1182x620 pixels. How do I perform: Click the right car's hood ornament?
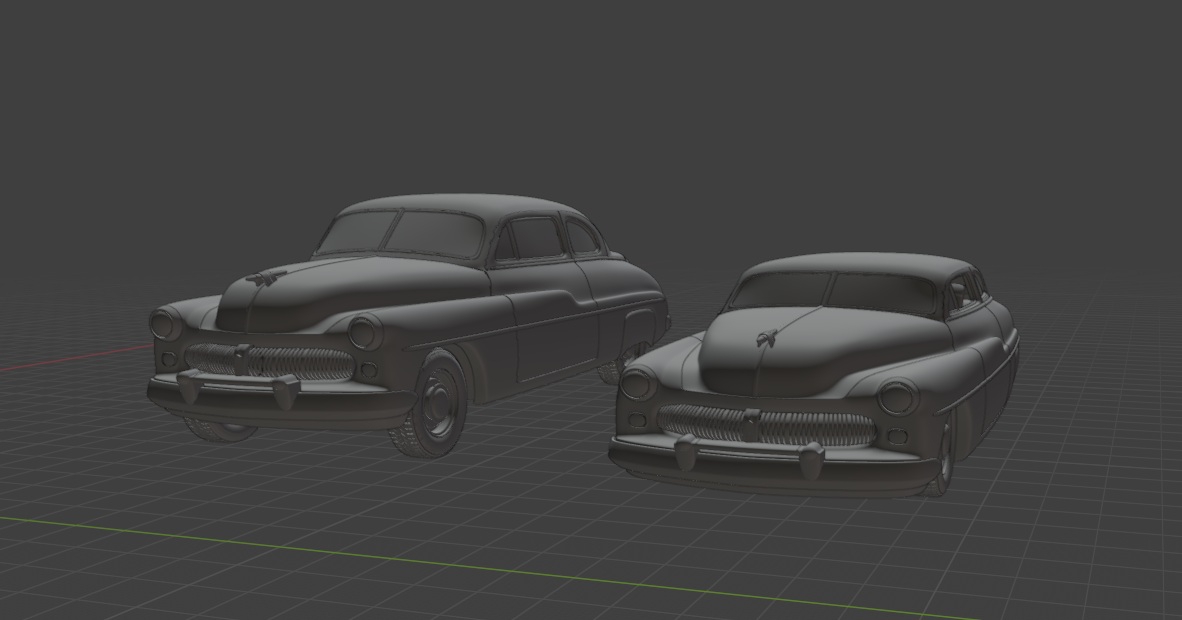pos(765,339)
